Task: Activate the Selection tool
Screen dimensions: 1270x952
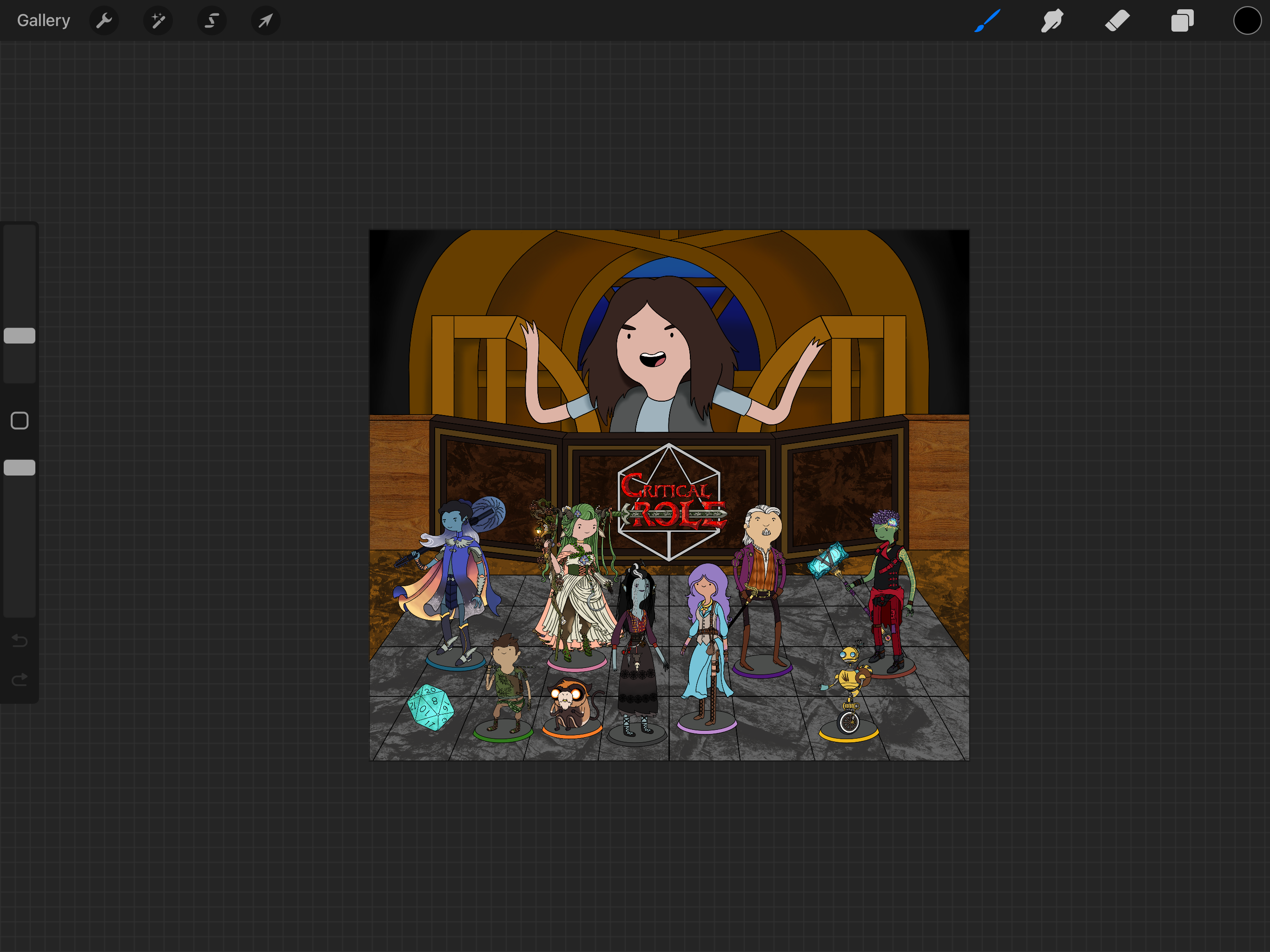Action: click(x=212, y=21)
